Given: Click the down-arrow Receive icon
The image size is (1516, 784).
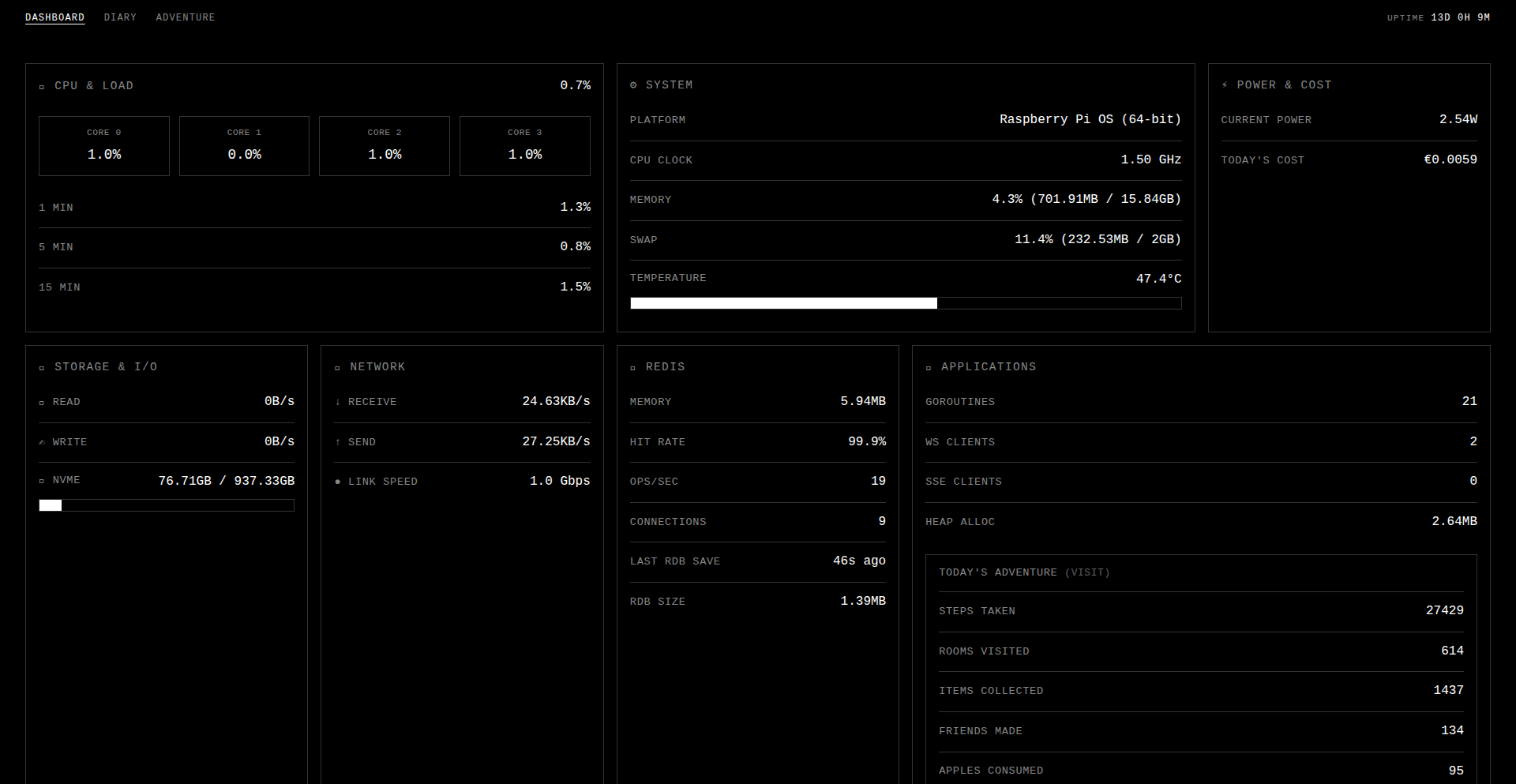Looking at the screenshot, I should pos(338,402).
